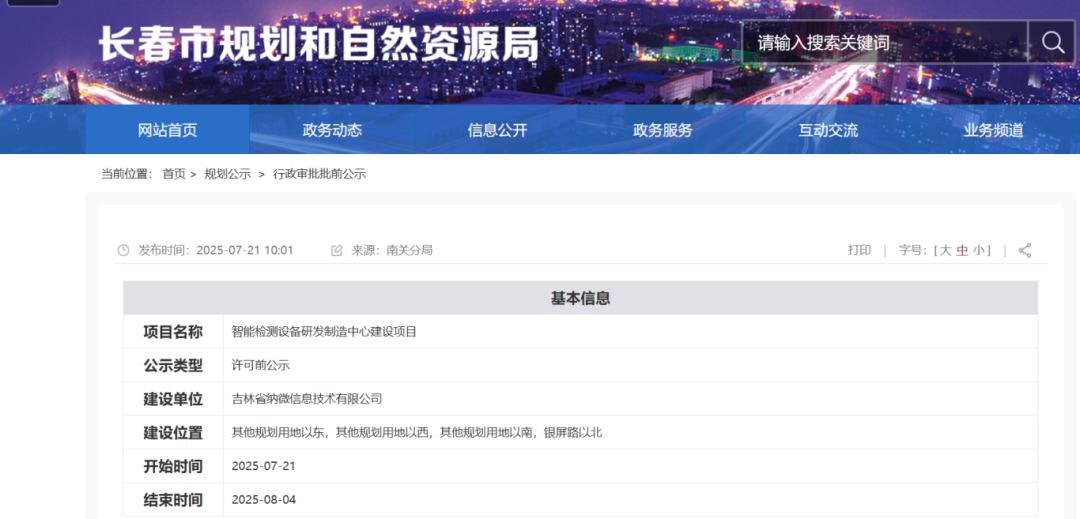This screenshot has height=519, width=1080.
Task: Click the 开始时间 row label
Action: point(173,466)
